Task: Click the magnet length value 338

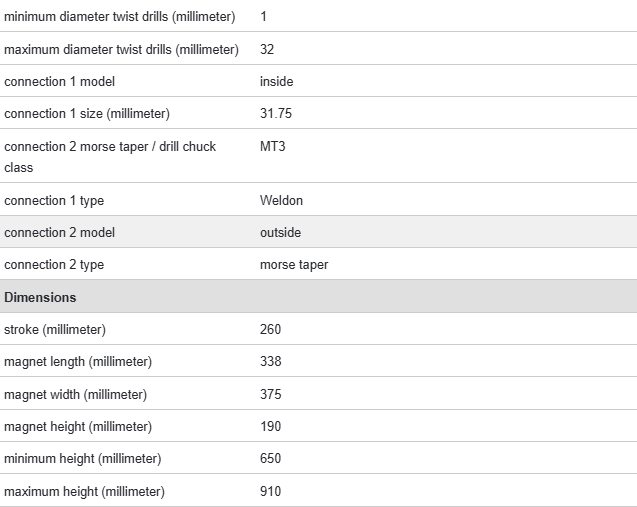Action: [270, 361]
